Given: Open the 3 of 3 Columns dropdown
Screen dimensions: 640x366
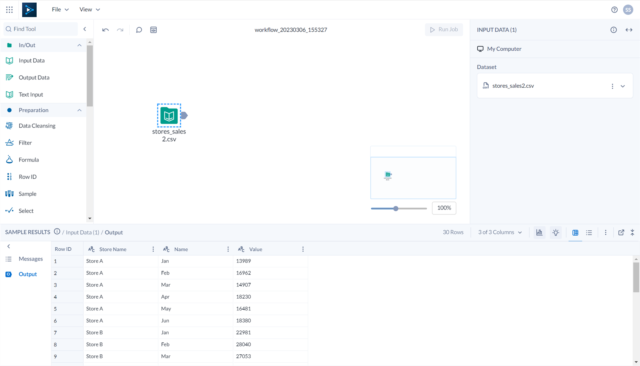Looking at the screenshot, I should [x=500, y=232].
